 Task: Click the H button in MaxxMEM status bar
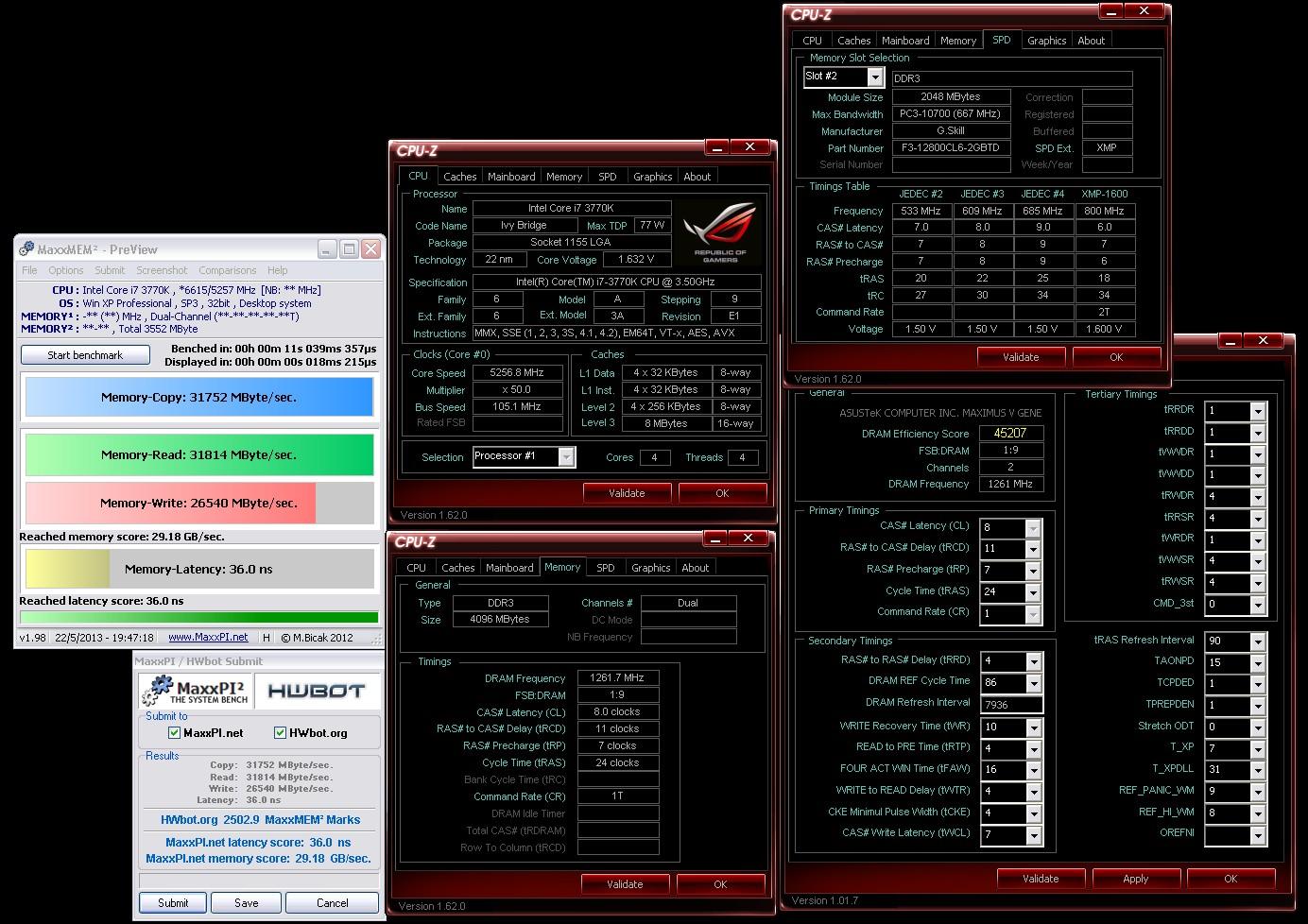[x=266, y=638]
